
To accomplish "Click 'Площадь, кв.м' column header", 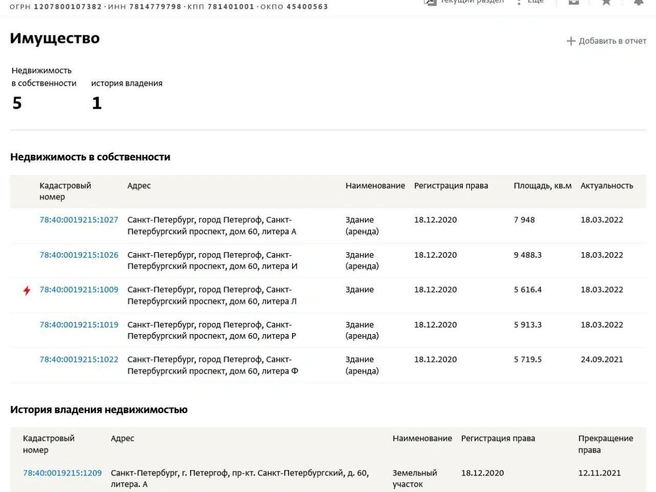I will 543,186.
